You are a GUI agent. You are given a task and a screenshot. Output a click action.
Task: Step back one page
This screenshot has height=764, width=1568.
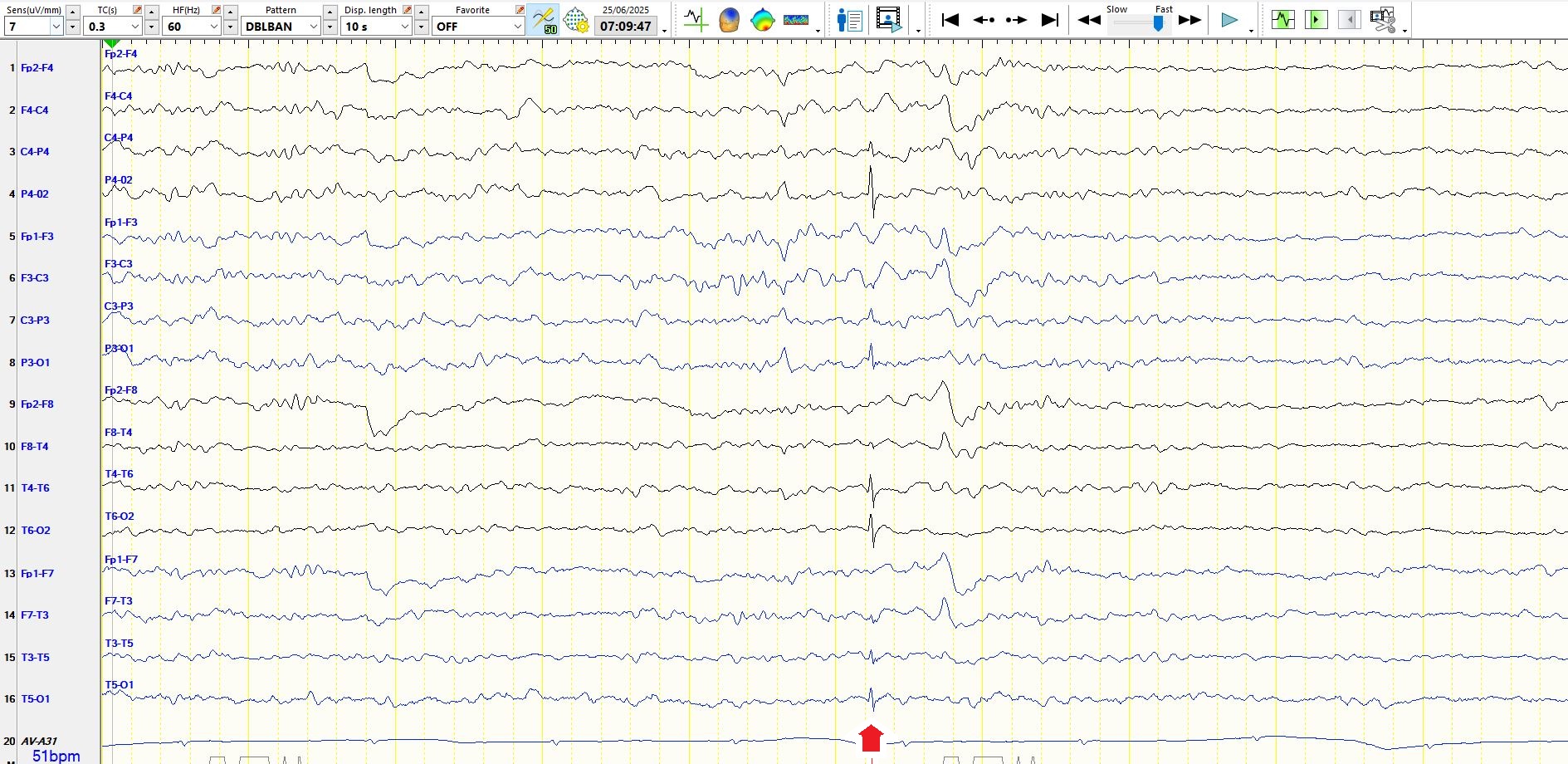coord(984,19)
